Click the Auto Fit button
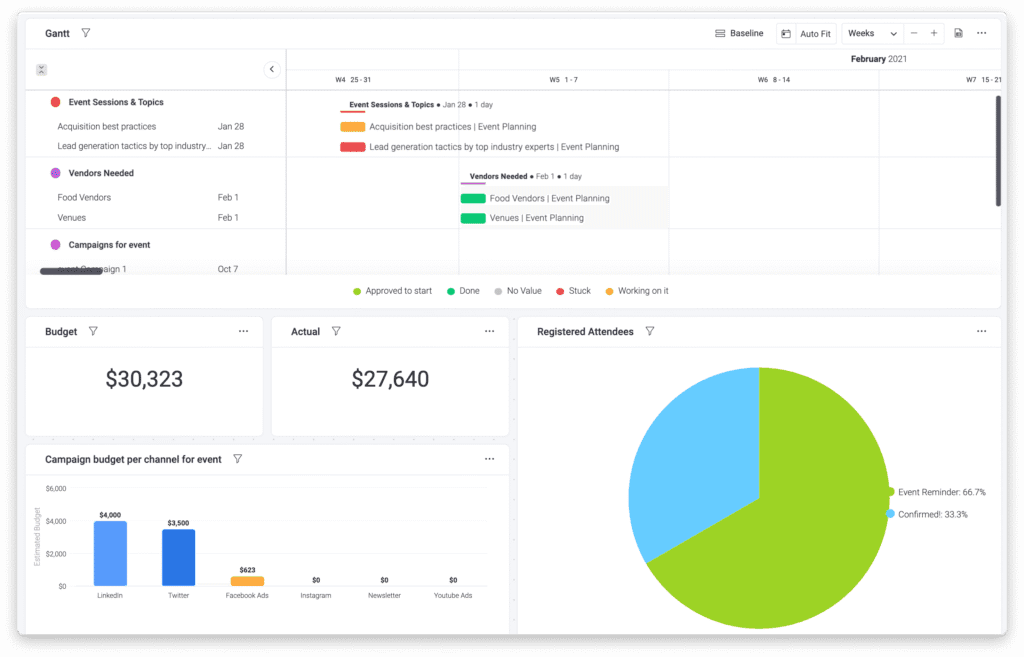This screenshot has height=657, width=1024. [807, 34]
